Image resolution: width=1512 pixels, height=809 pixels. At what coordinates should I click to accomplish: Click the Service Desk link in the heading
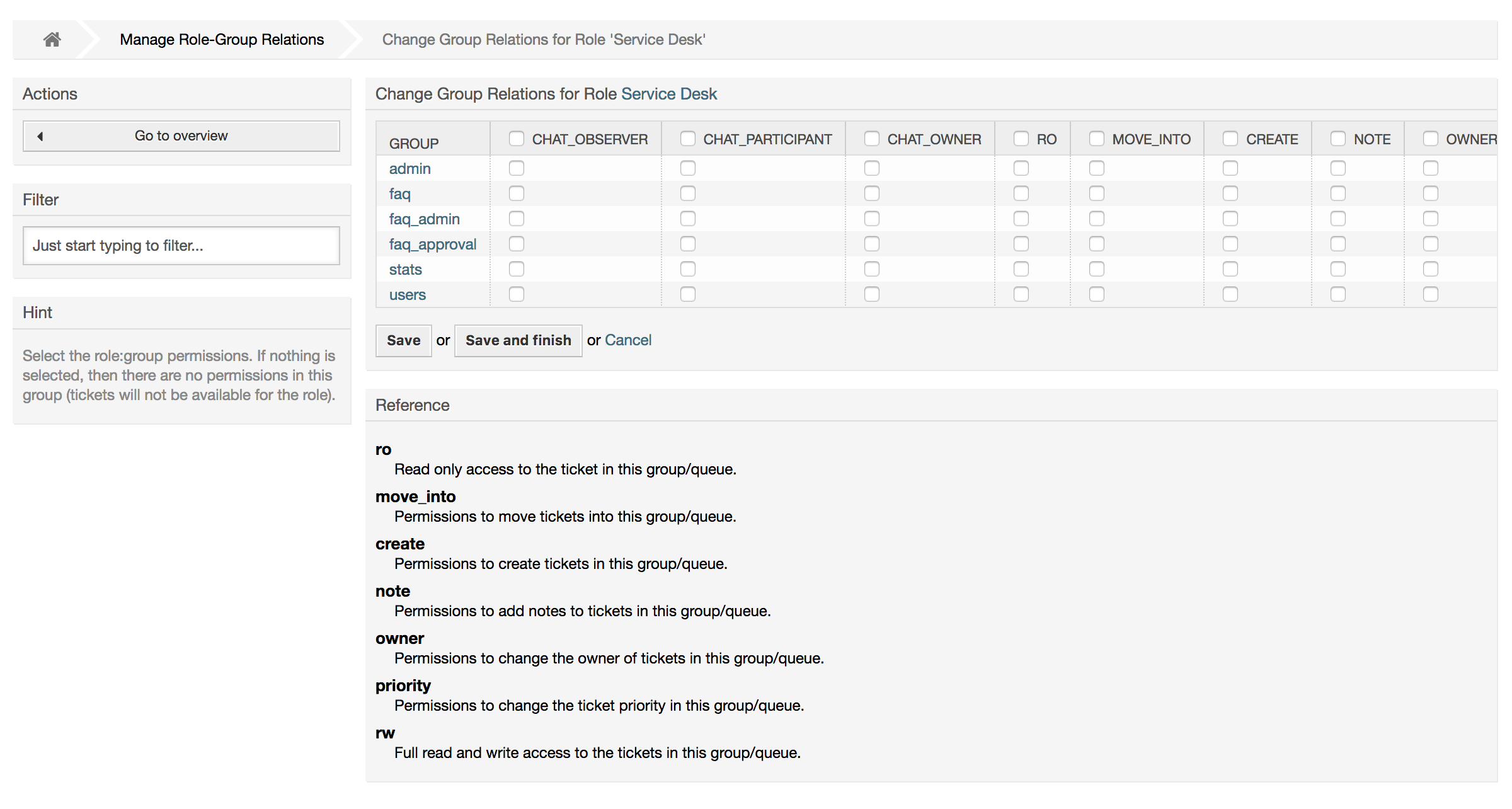click(669, 93)
